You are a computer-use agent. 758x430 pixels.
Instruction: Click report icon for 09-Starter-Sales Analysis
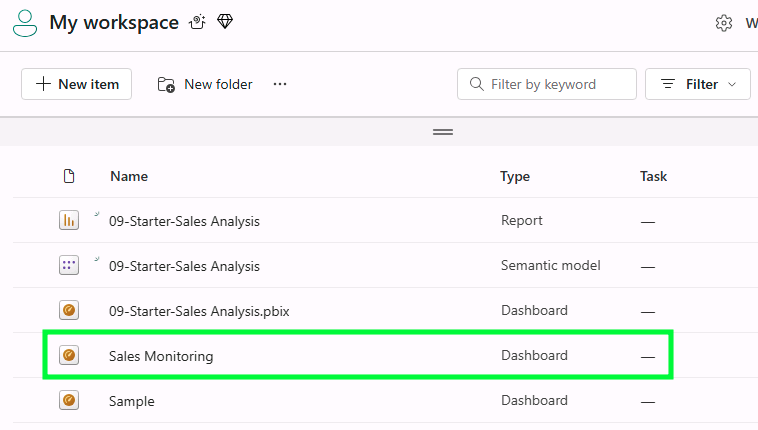pos(69,221)
